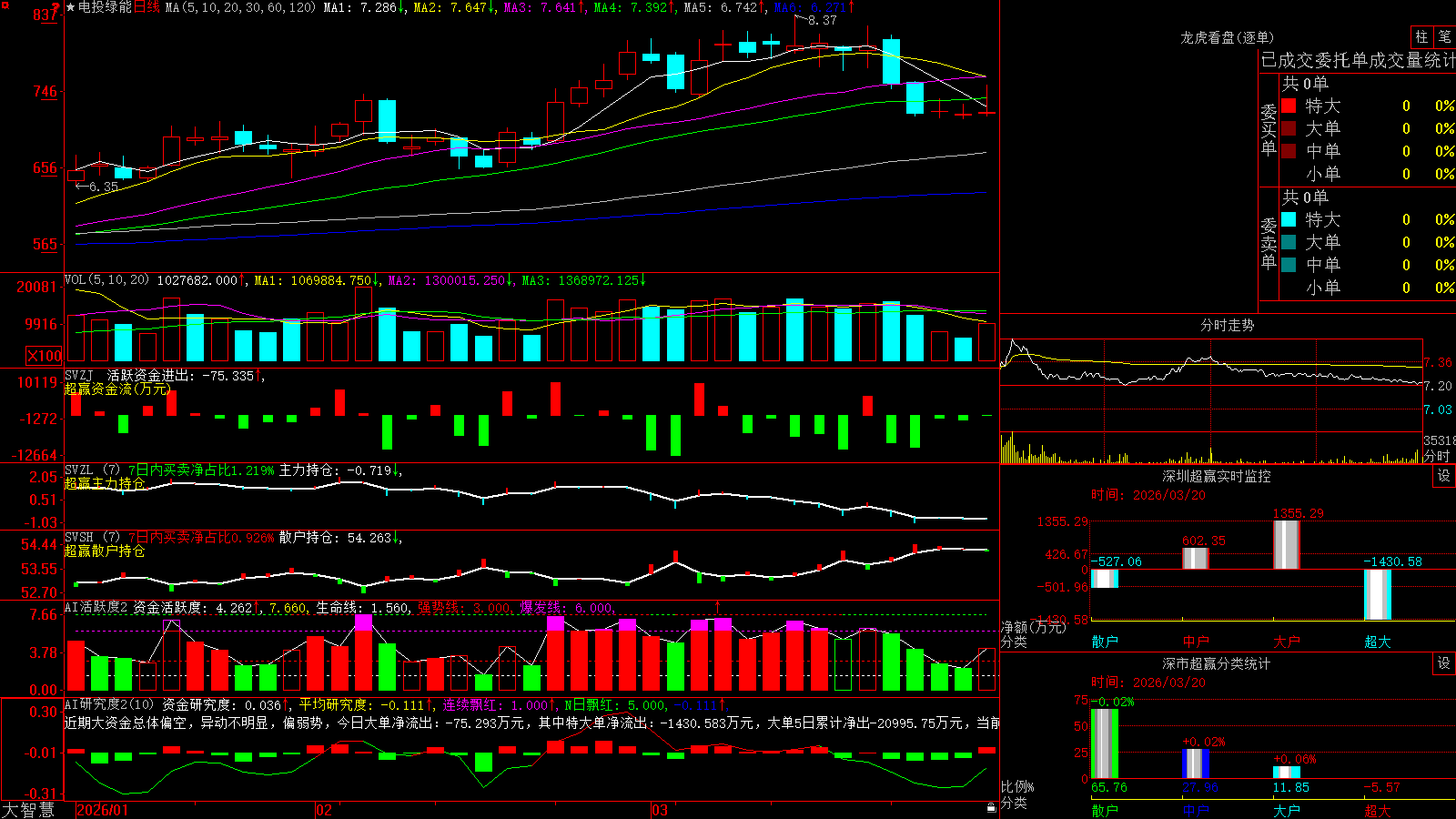Viewport: 1456px width, 819px height.
Task: Click the 超赢资金流(万元) label
Action: (117, 389)
